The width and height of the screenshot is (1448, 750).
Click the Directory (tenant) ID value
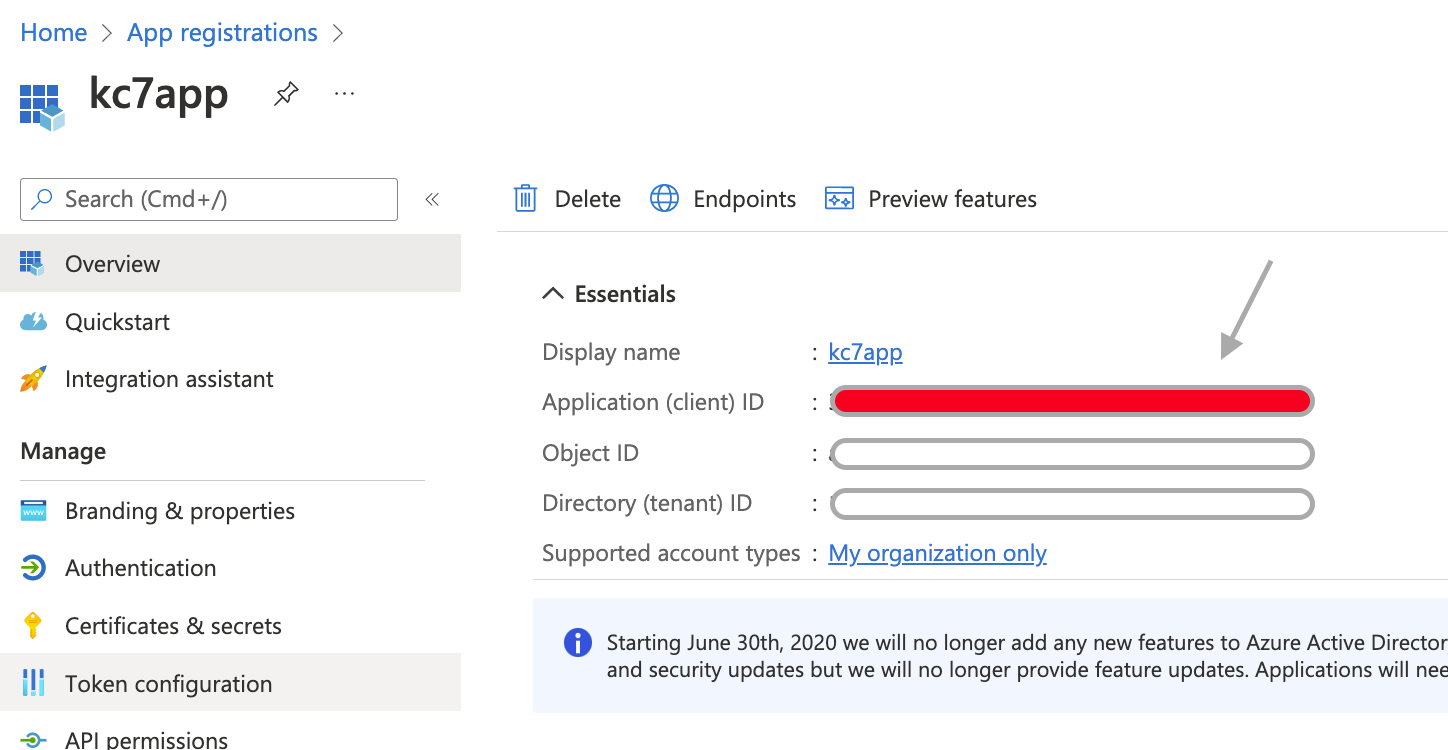coord(1072,504)
